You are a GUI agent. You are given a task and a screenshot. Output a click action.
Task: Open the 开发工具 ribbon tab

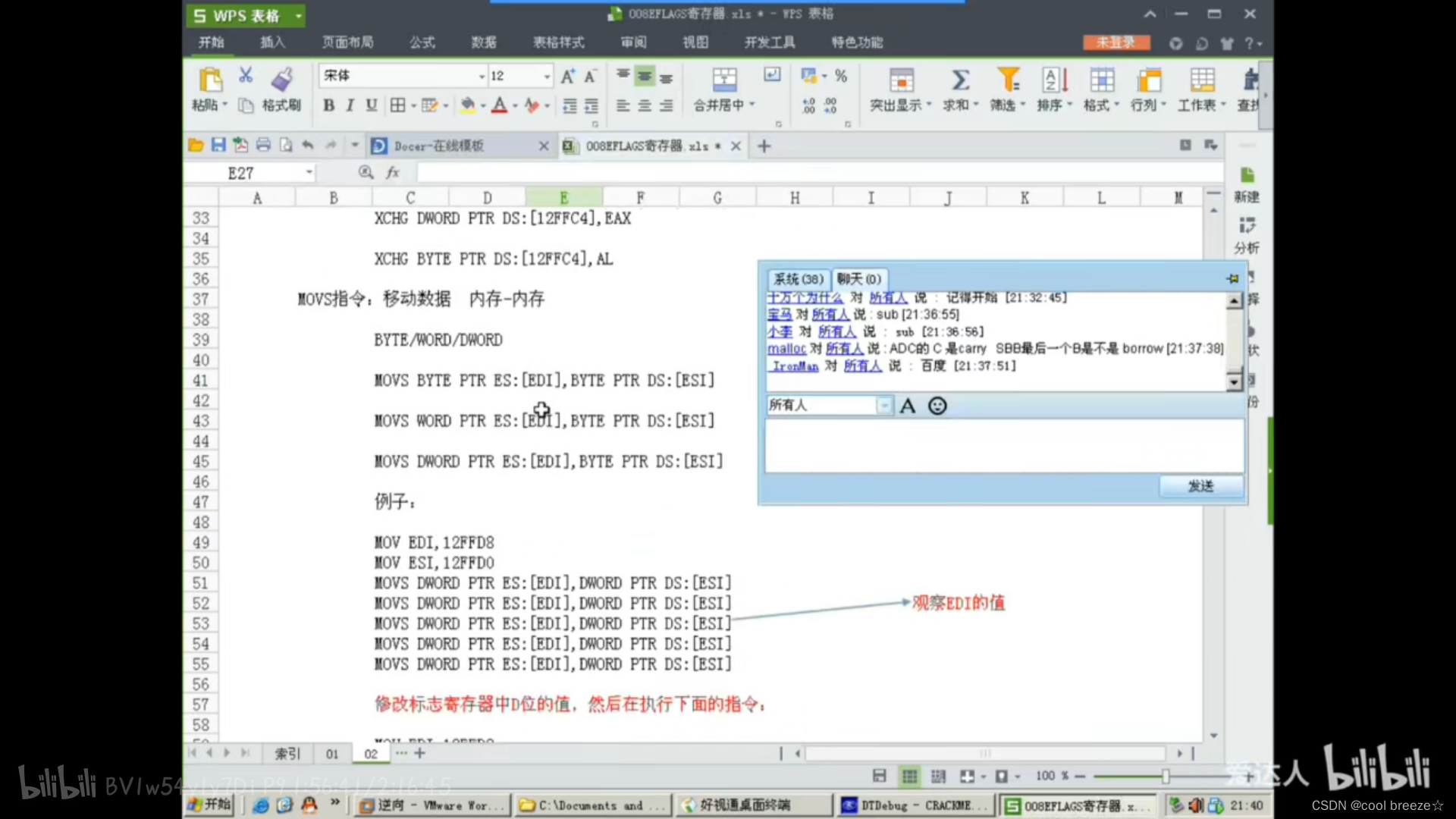coord(770,42)
